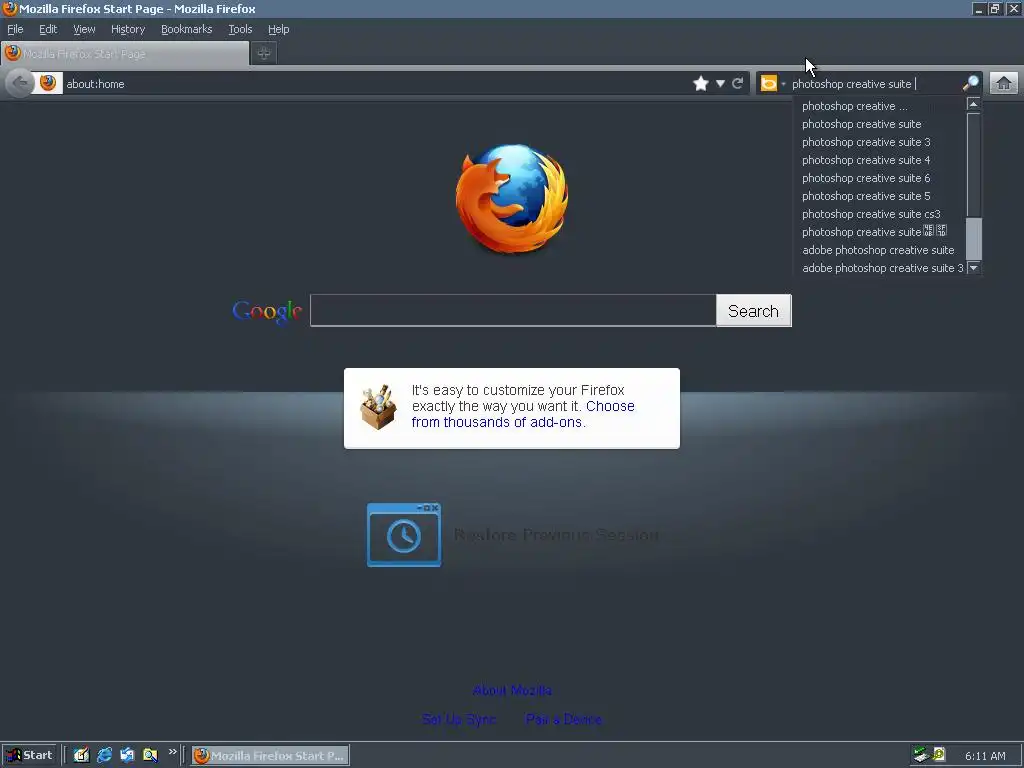Click the add-ons toolbox icon
Image resolution: width=1024 pixels, height=768 pixels.
point(378,408)
